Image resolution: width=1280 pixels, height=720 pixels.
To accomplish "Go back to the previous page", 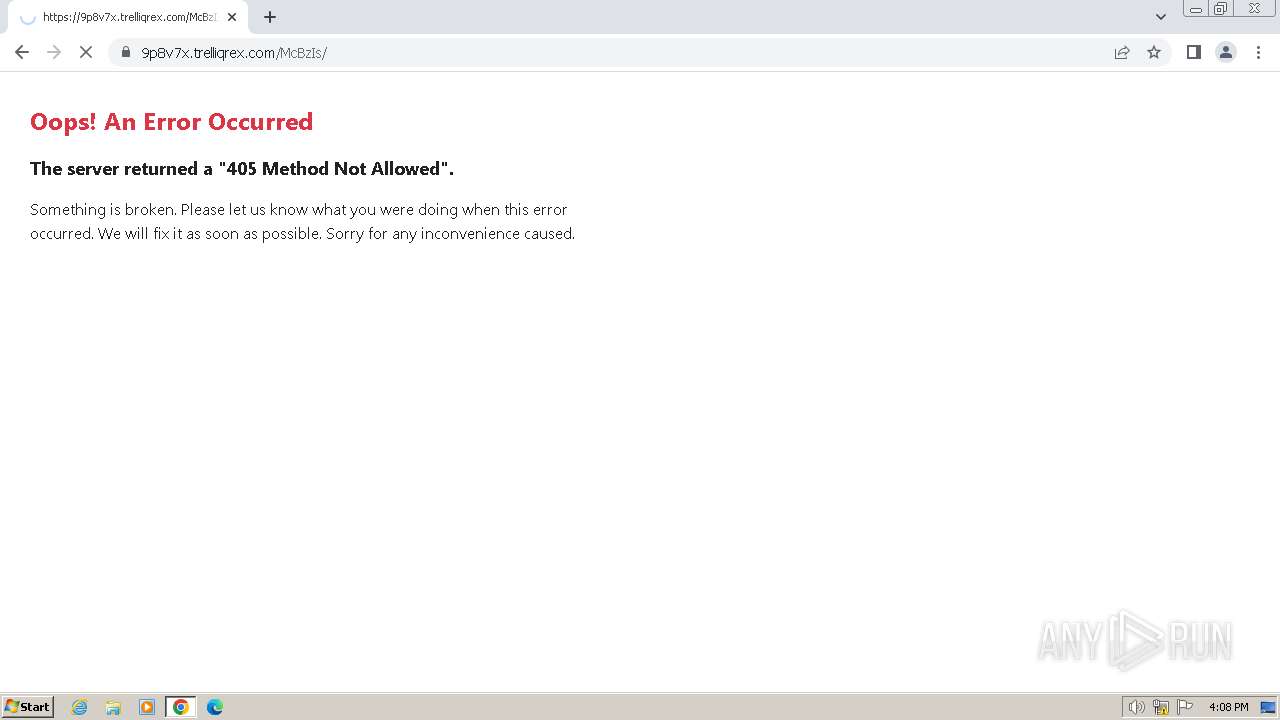I will [22, 52].
